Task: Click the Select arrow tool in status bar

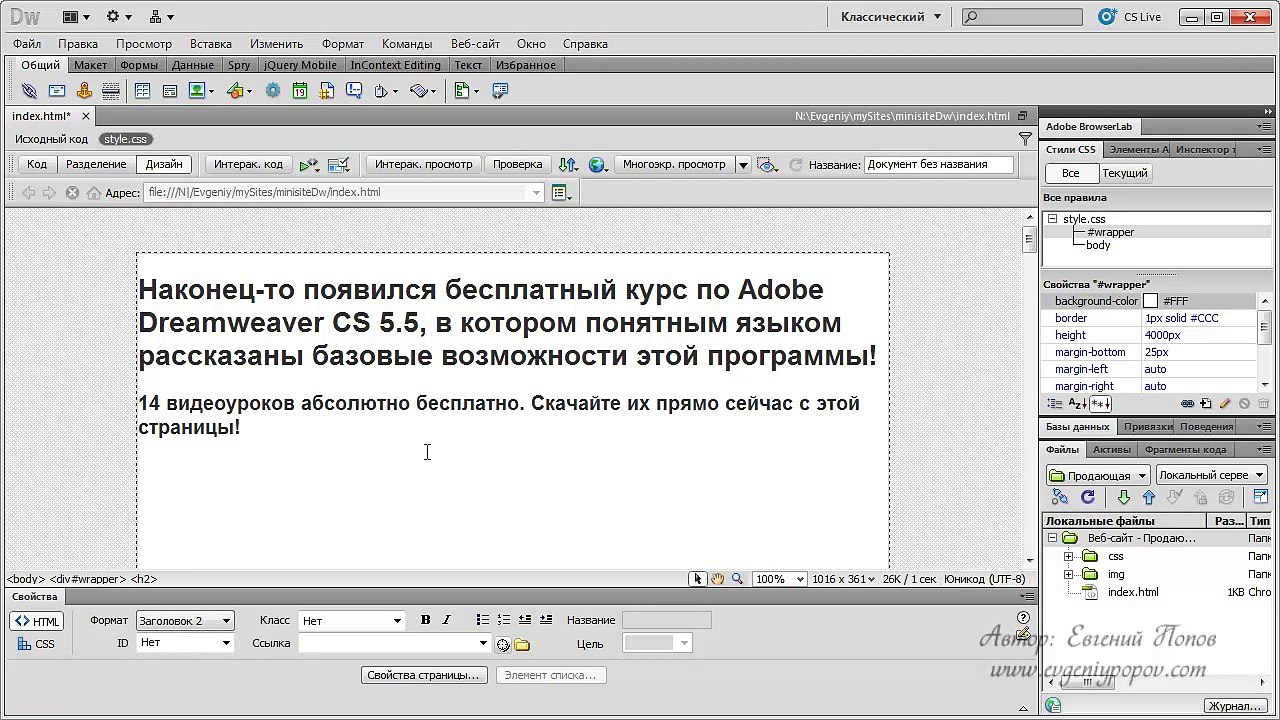Action: coord(698,579)
